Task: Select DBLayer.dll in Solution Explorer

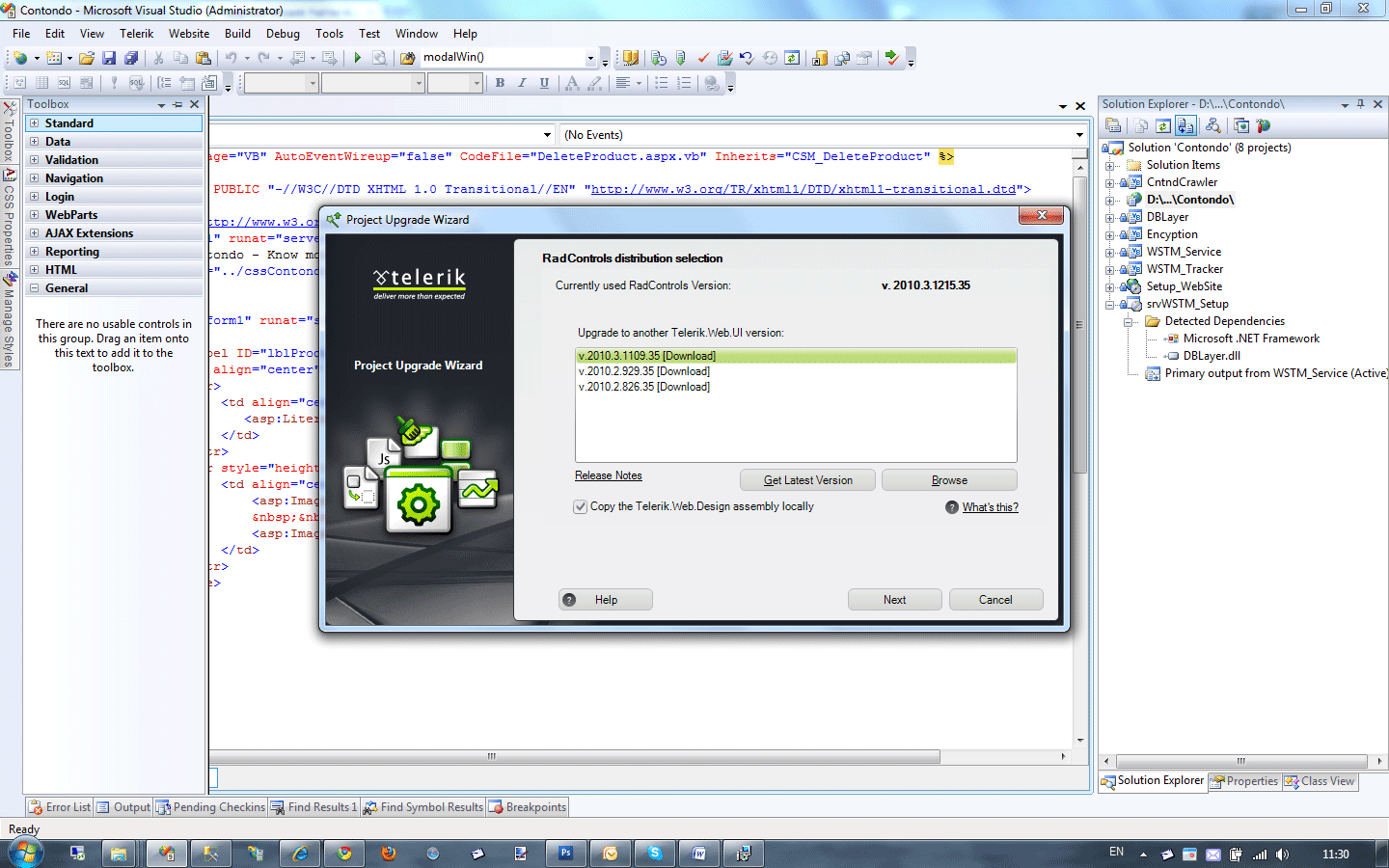Action: (x=1212, y=356)
